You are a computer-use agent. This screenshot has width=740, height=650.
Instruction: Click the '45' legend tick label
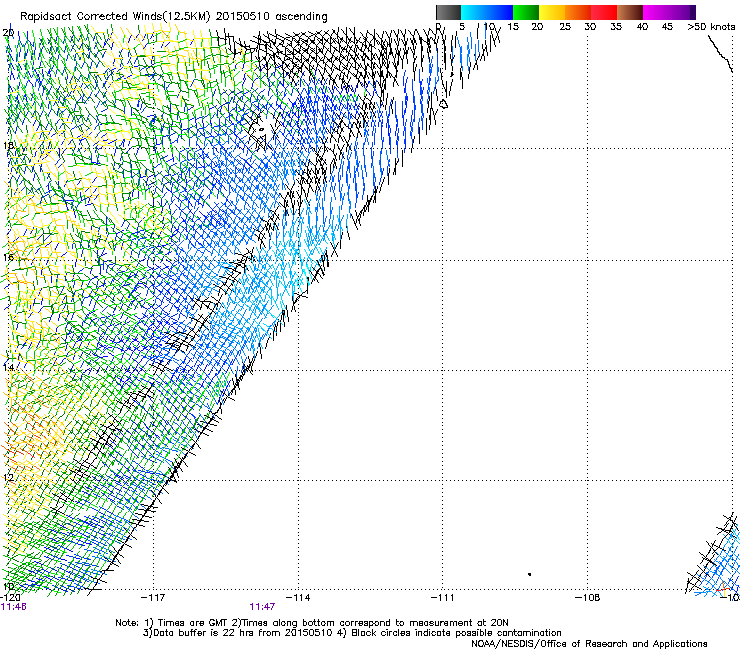[x=667, y=27]
